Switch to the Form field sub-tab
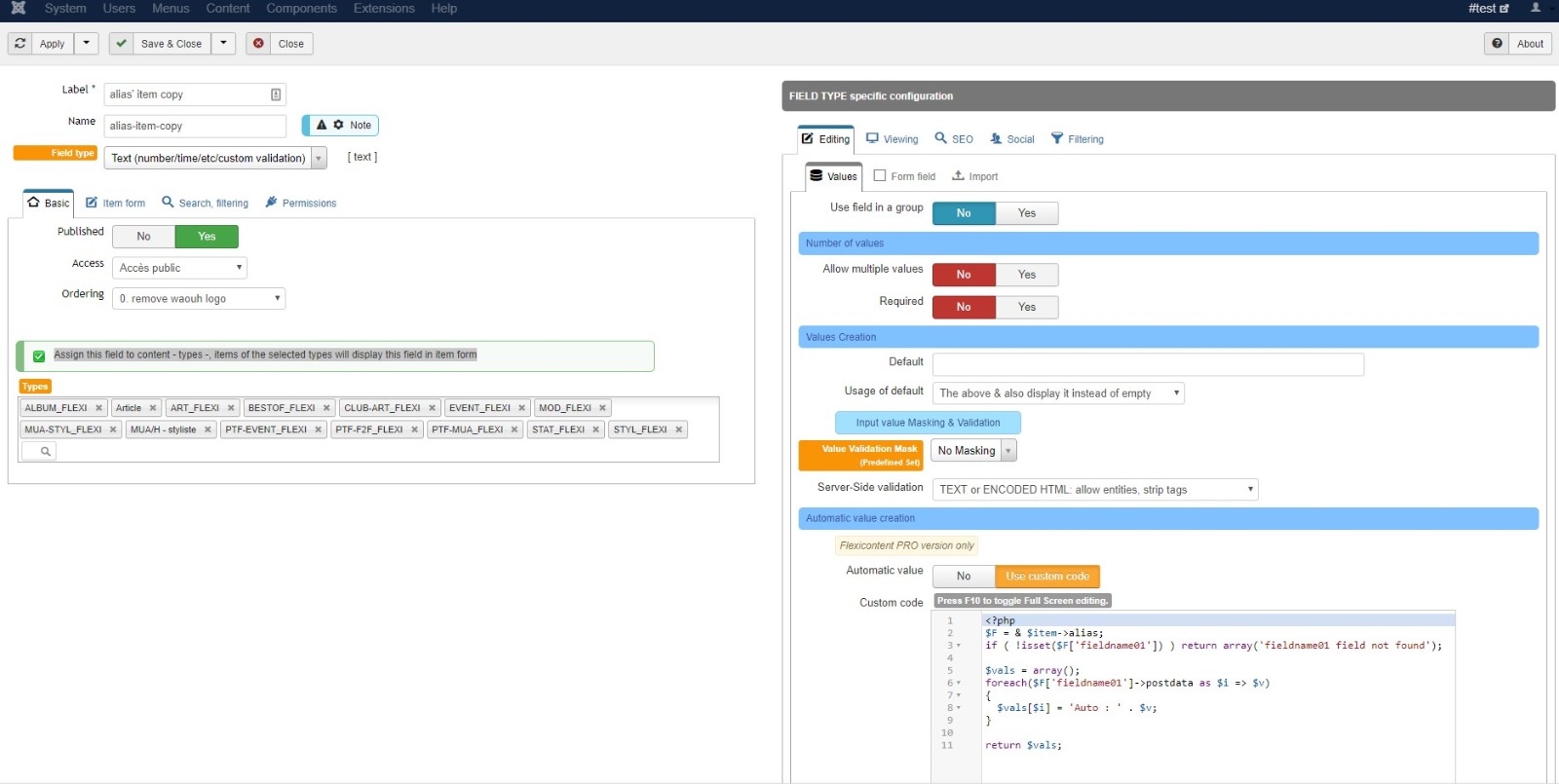Screen dimensions: 1559x784 [904, 176]
